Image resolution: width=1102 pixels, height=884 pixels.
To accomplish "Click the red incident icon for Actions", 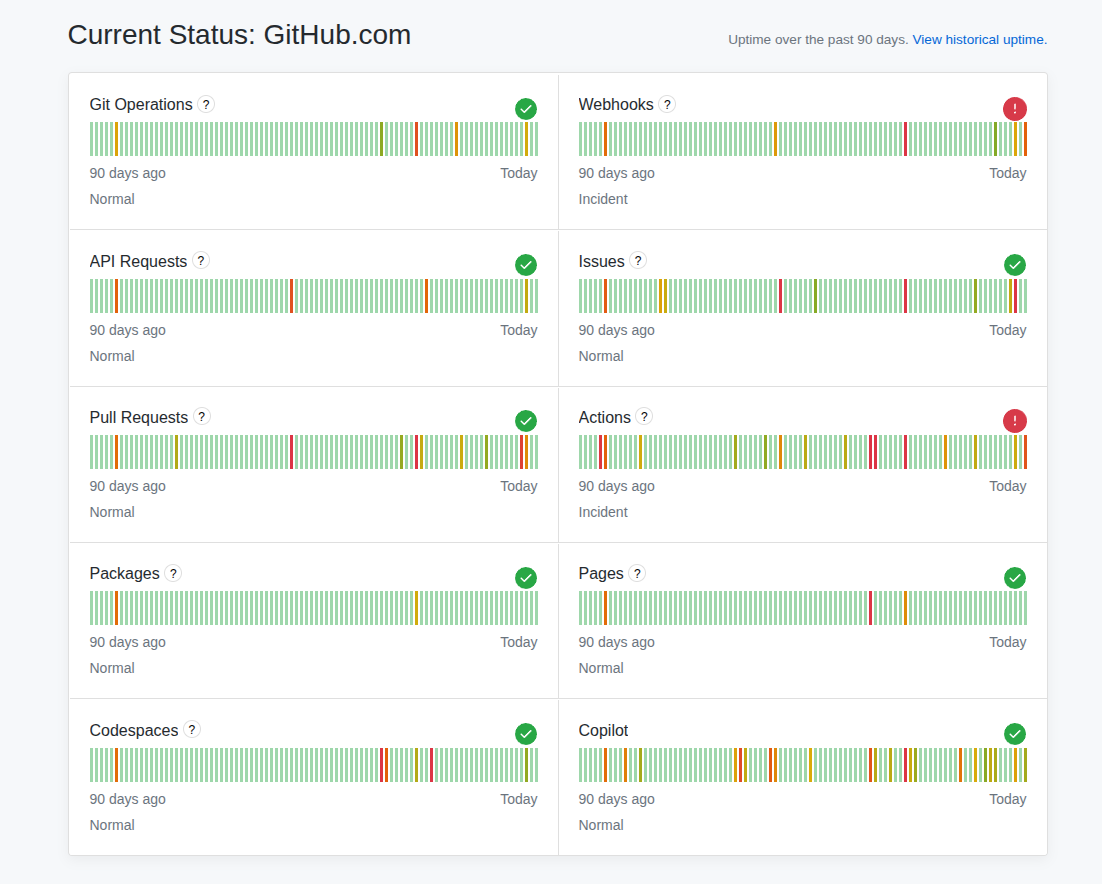I will (x=1015, y=421).
